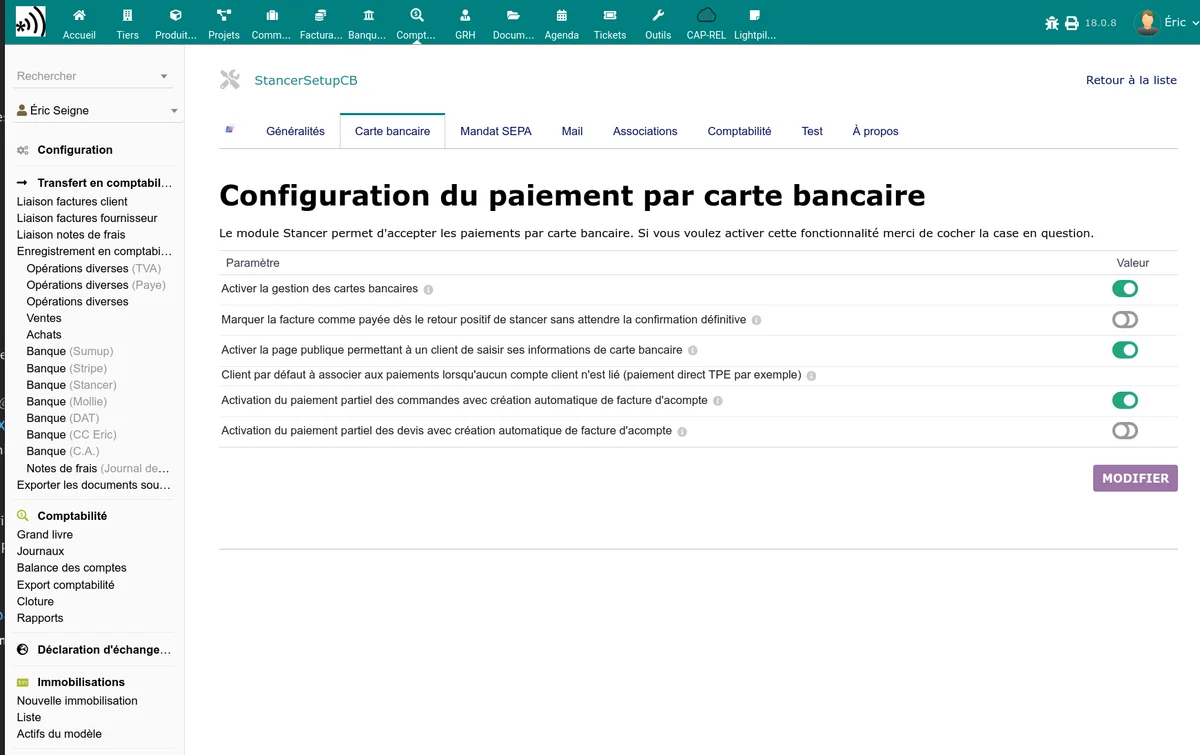Click the Éric user avatar
1200x755 pixels.
(x=1147, y=22)
